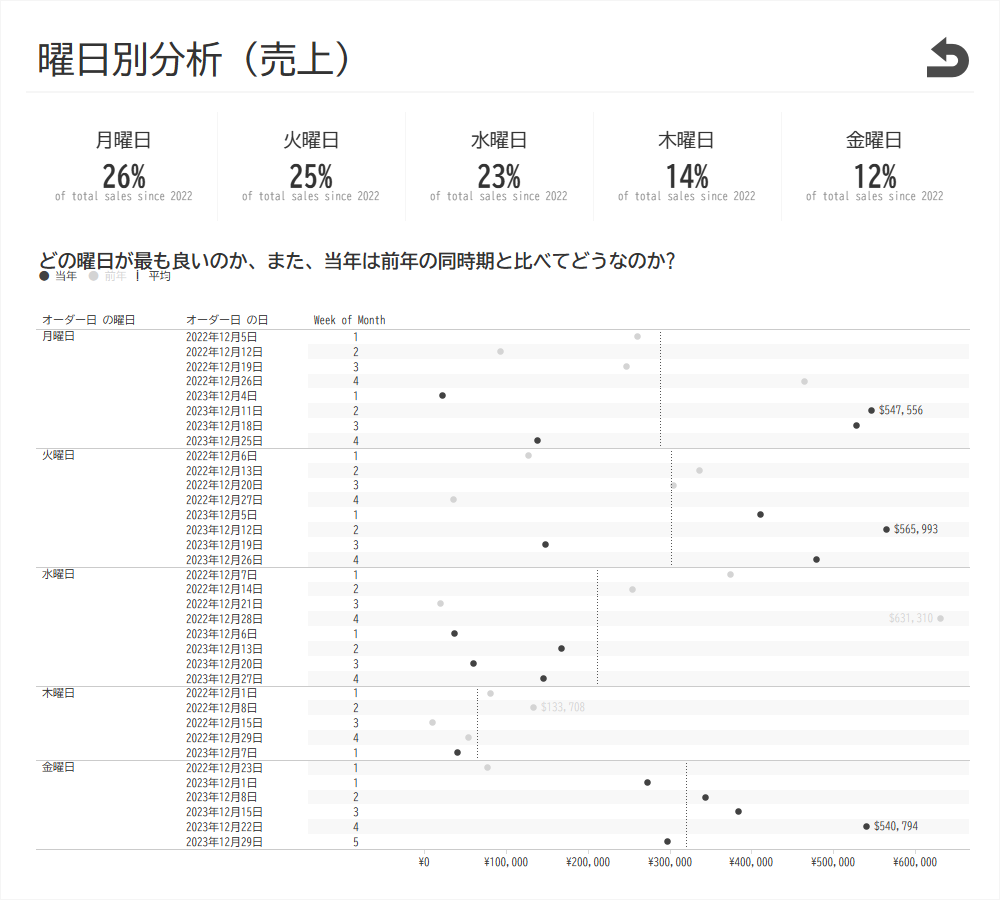Click the オーダー日 の曜日 column header
The height and width of the screenshot is (900, 1000).
tap(88, 320)
